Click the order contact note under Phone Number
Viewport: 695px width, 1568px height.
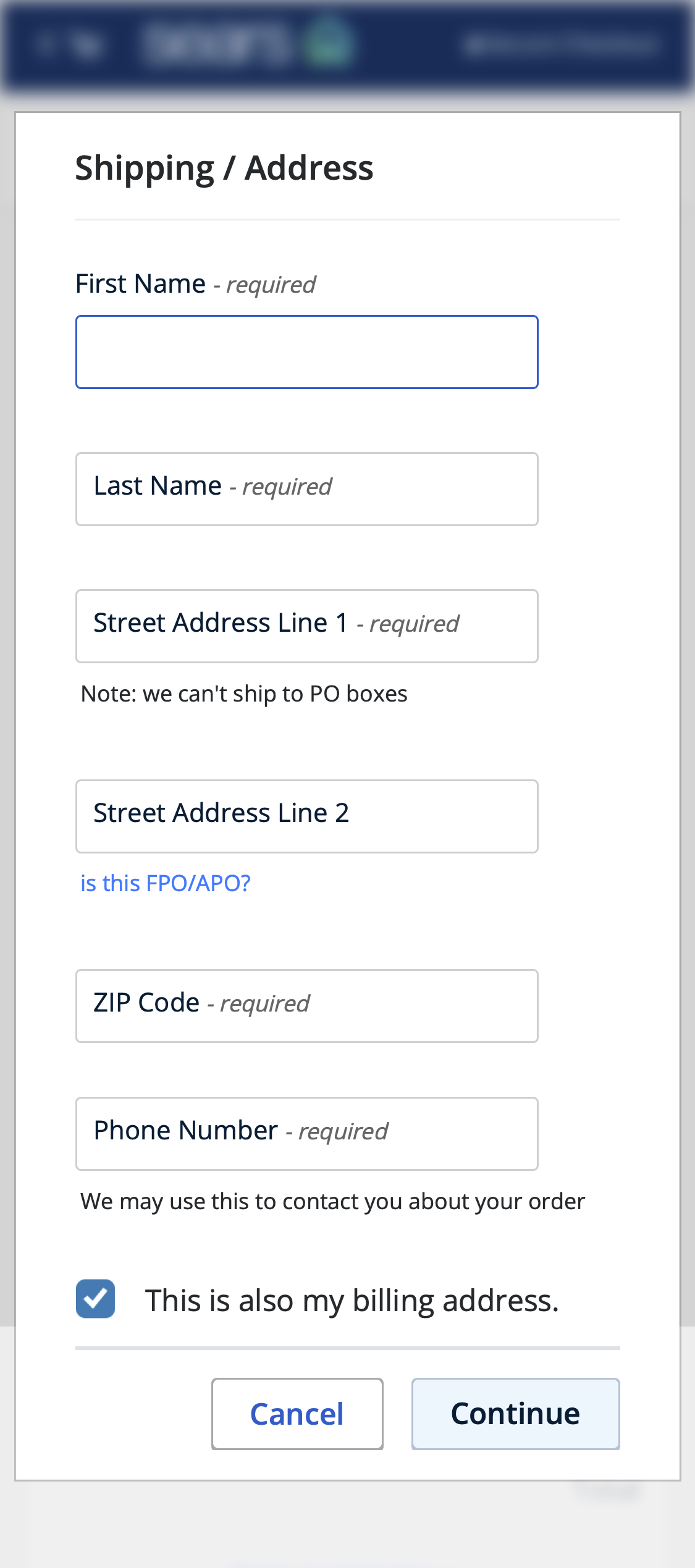click(x=332, y=1202)
